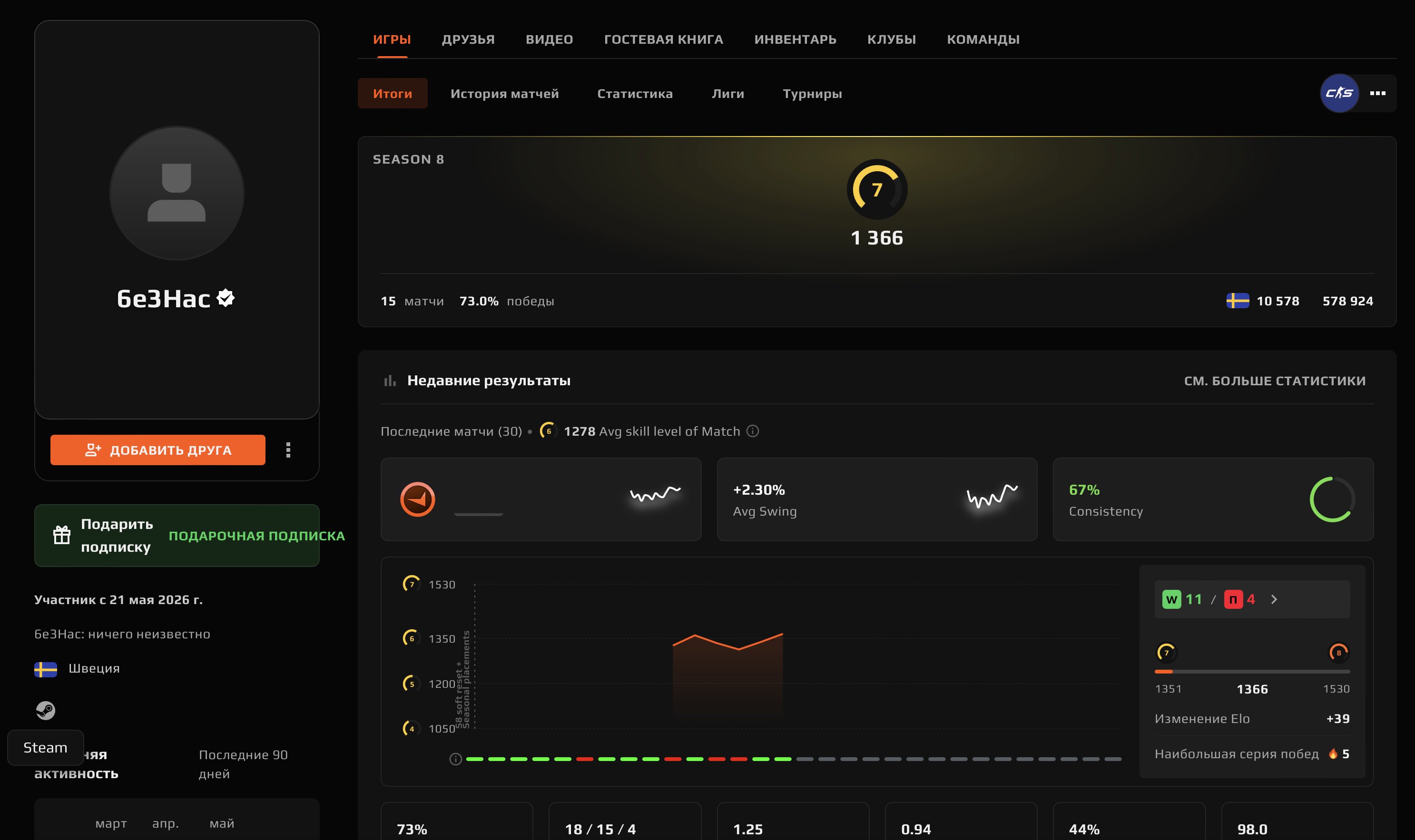Click the 98.0 stat card
Image resolution: width=1415 pixels, height=840 pixels.
click(1297, 821)
